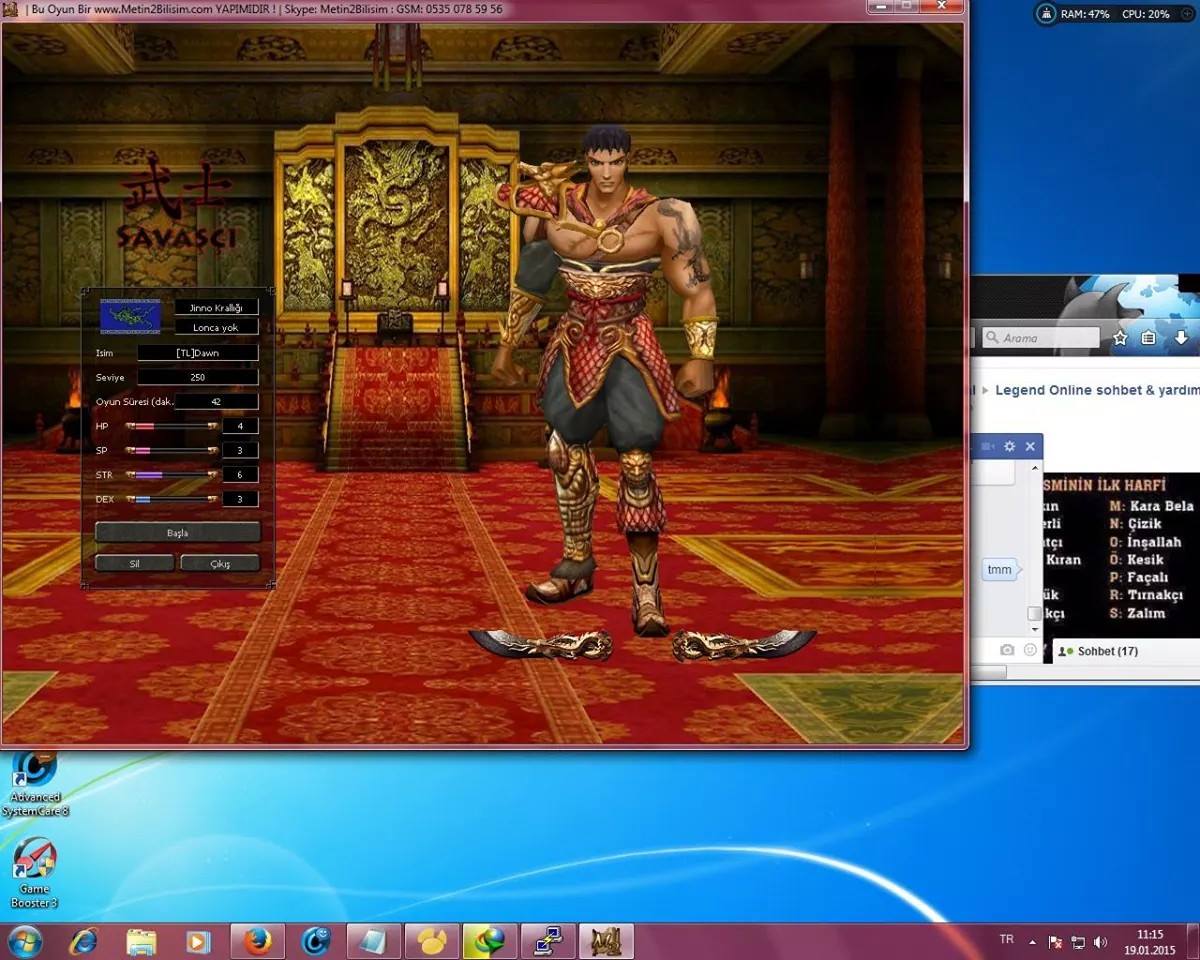The height and width of the screenshot is (960, 1200).
Task: Click the volume speaker tray icon
Action: click(x=1101, y=942)
